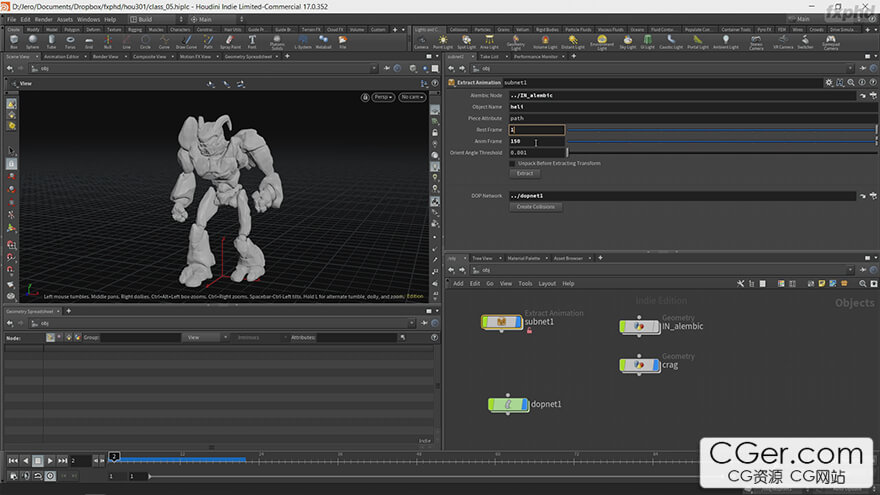Click the Create Collisions button
The width and height of the screenshot is (880, 495).
coord(535,207)
